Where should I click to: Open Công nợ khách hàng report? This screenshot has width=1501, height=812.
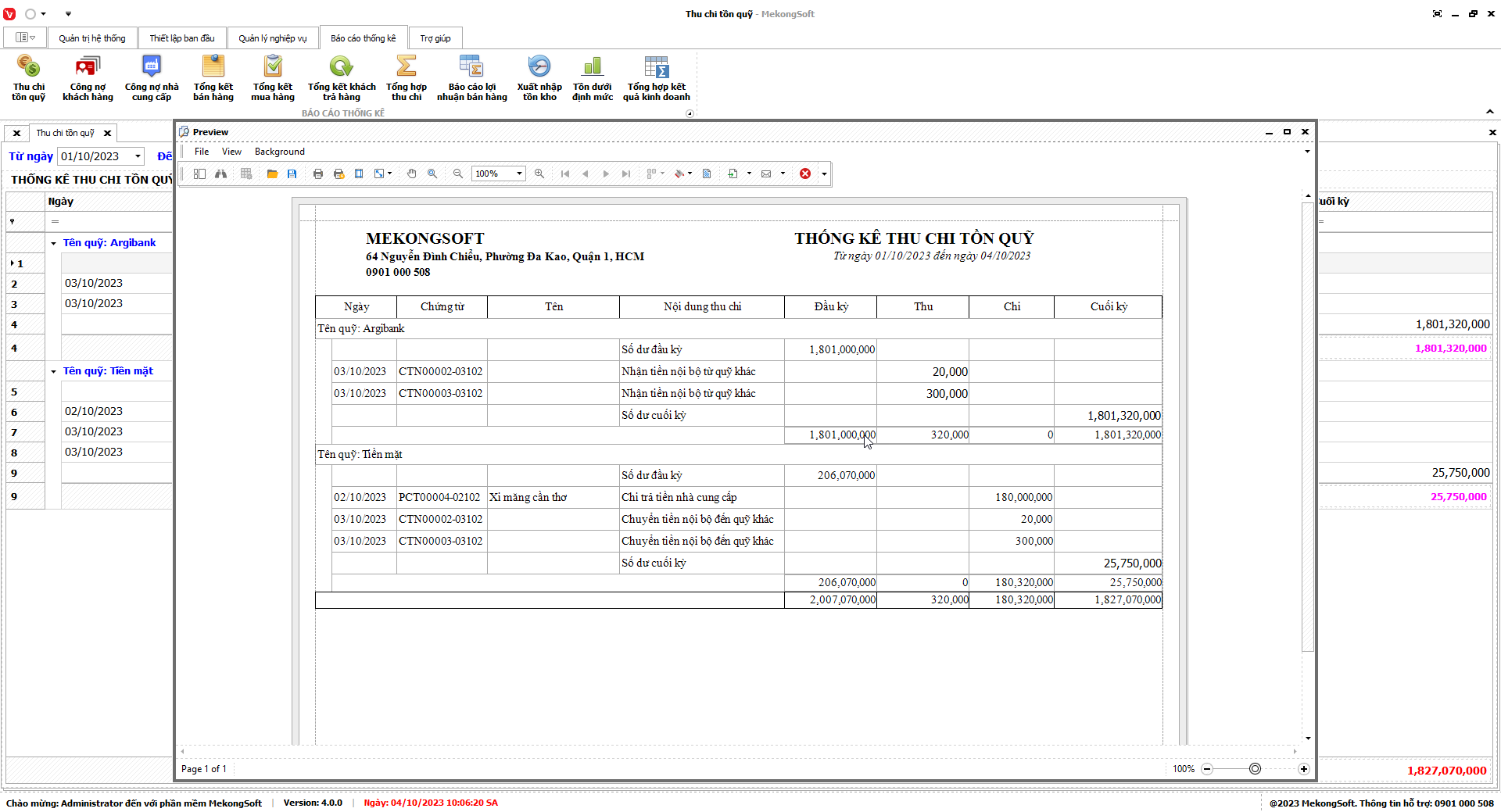[88, 79]
